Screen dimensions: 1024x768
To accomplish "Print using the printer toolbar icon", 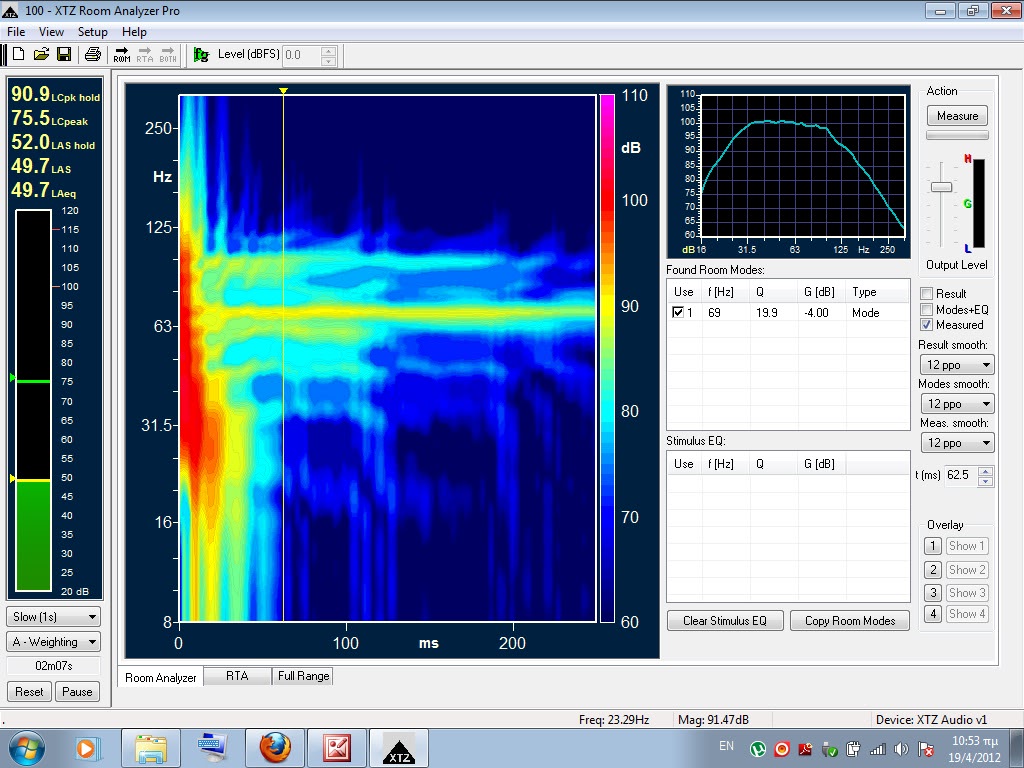I will pyautogui.click(x=92, y=54).
